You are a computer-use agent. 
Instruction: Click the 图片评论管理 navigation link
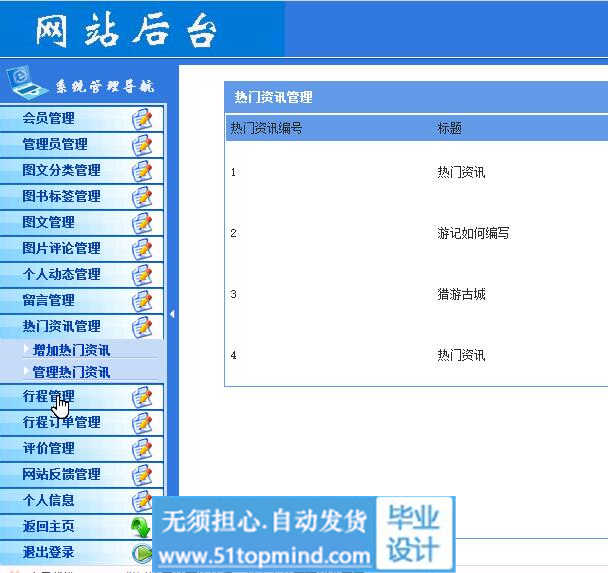(x=61, y=248)
